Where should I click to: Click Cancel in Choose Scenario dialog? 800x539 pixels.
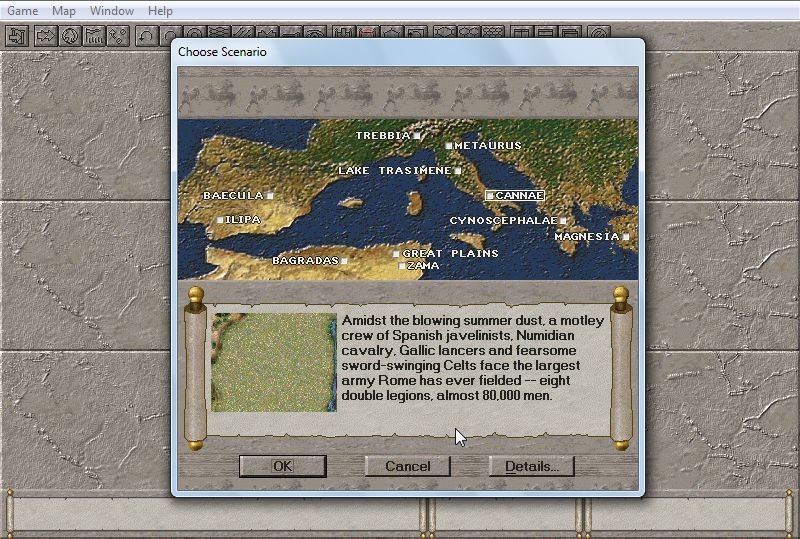[408, 466]
